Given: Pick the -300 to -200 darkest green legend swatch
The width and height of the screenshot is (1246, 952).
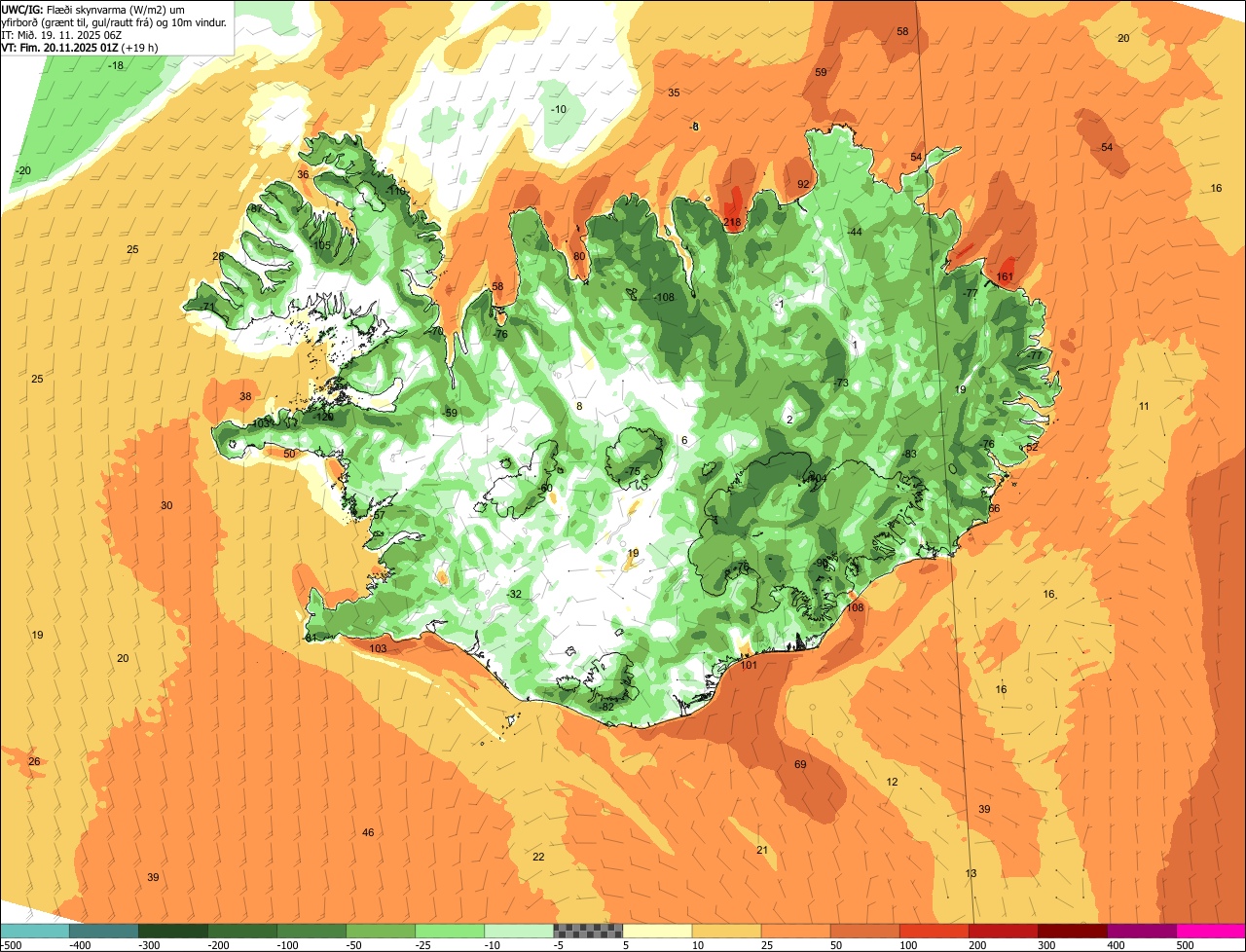Looking at the screenshot, I should point(173,931).
